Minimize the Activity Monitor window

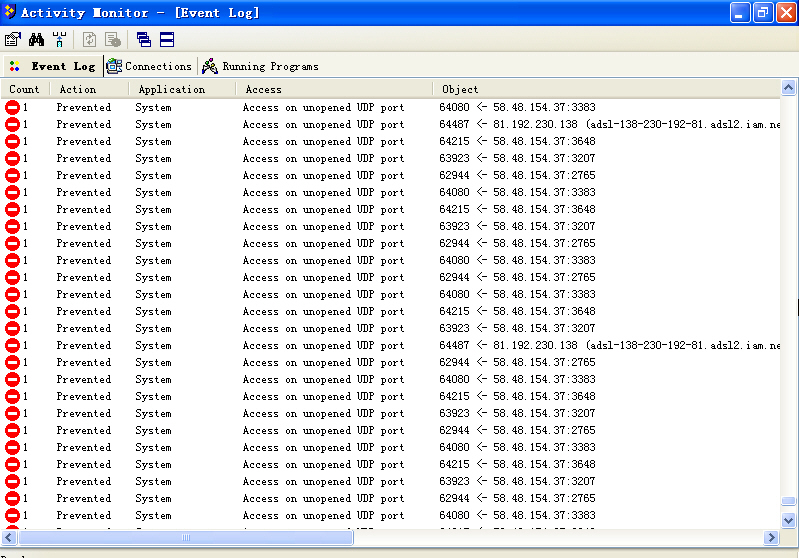tap(740, 12)
